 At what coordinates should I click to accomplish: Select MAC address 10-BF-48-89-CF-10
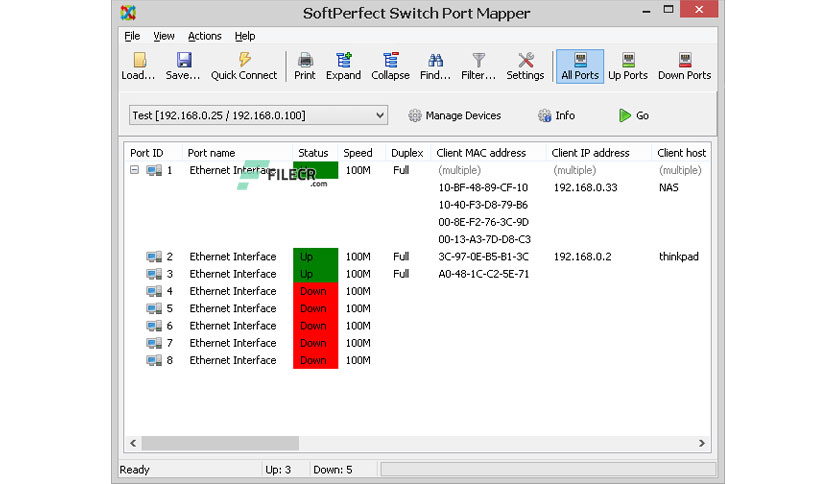483,188
